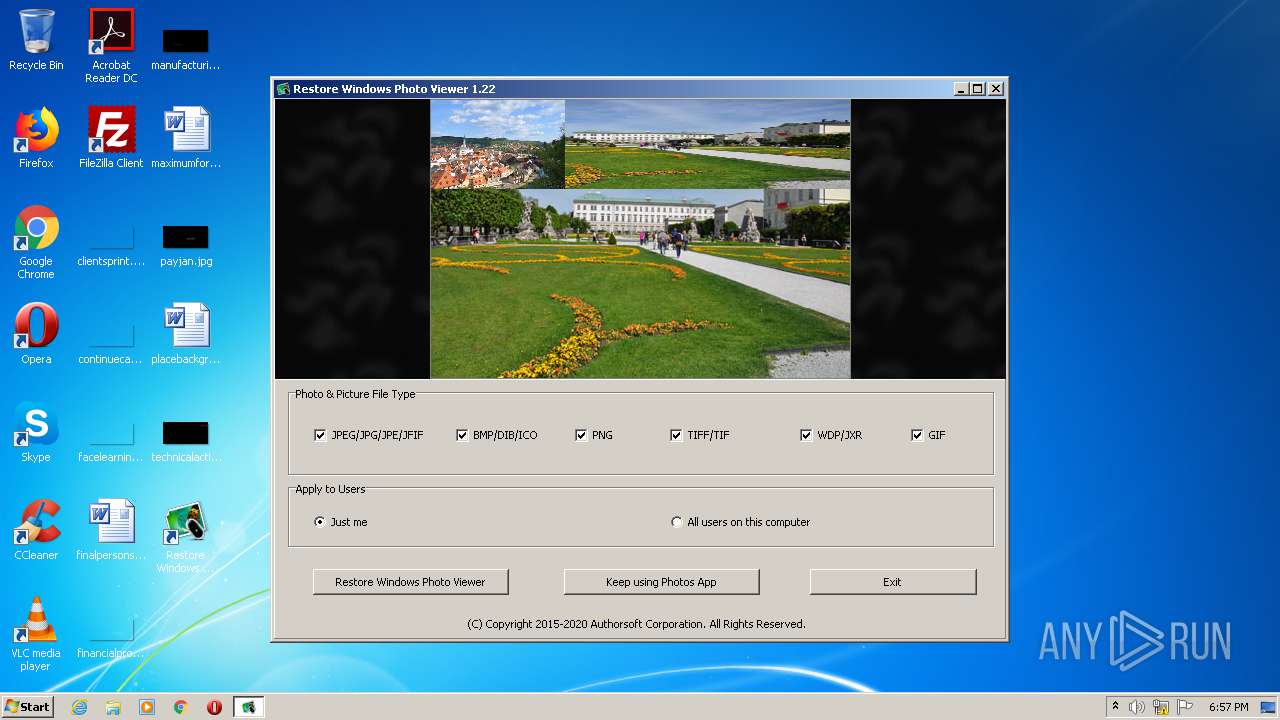
Task: Click the volume speaker tray icon
Action: (x=1137, y=707)
